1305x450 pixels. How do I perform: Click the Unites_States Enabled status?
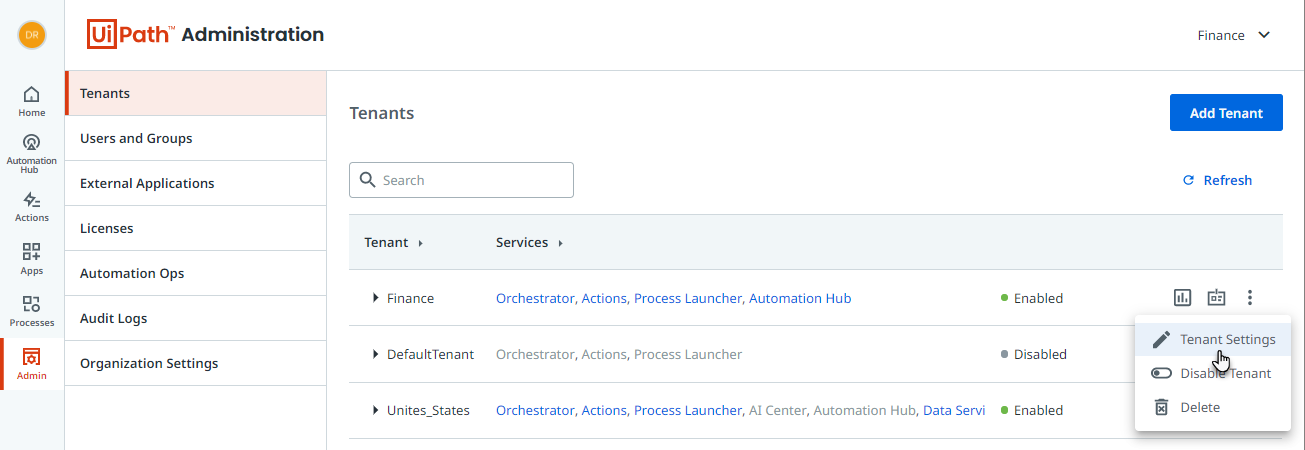pyautogui.click(x=1032, y=410)
